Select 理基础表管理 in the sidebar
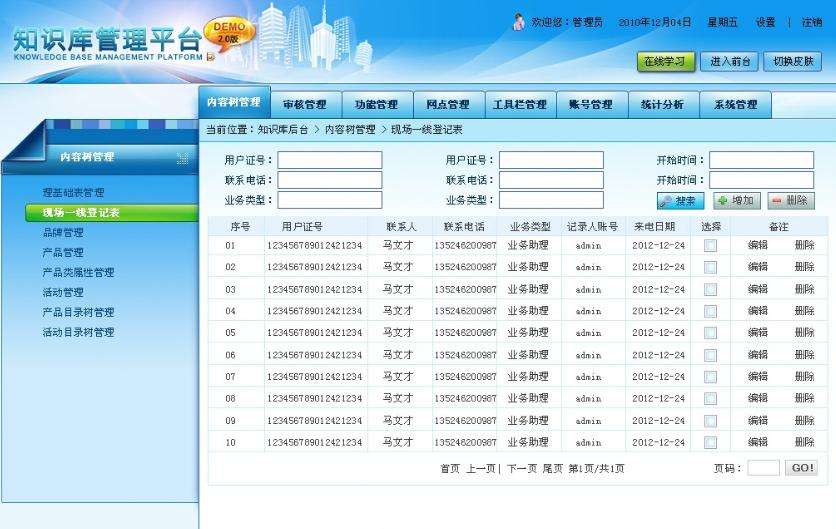Viewport: 836px width, 529px height. [74, 193]
